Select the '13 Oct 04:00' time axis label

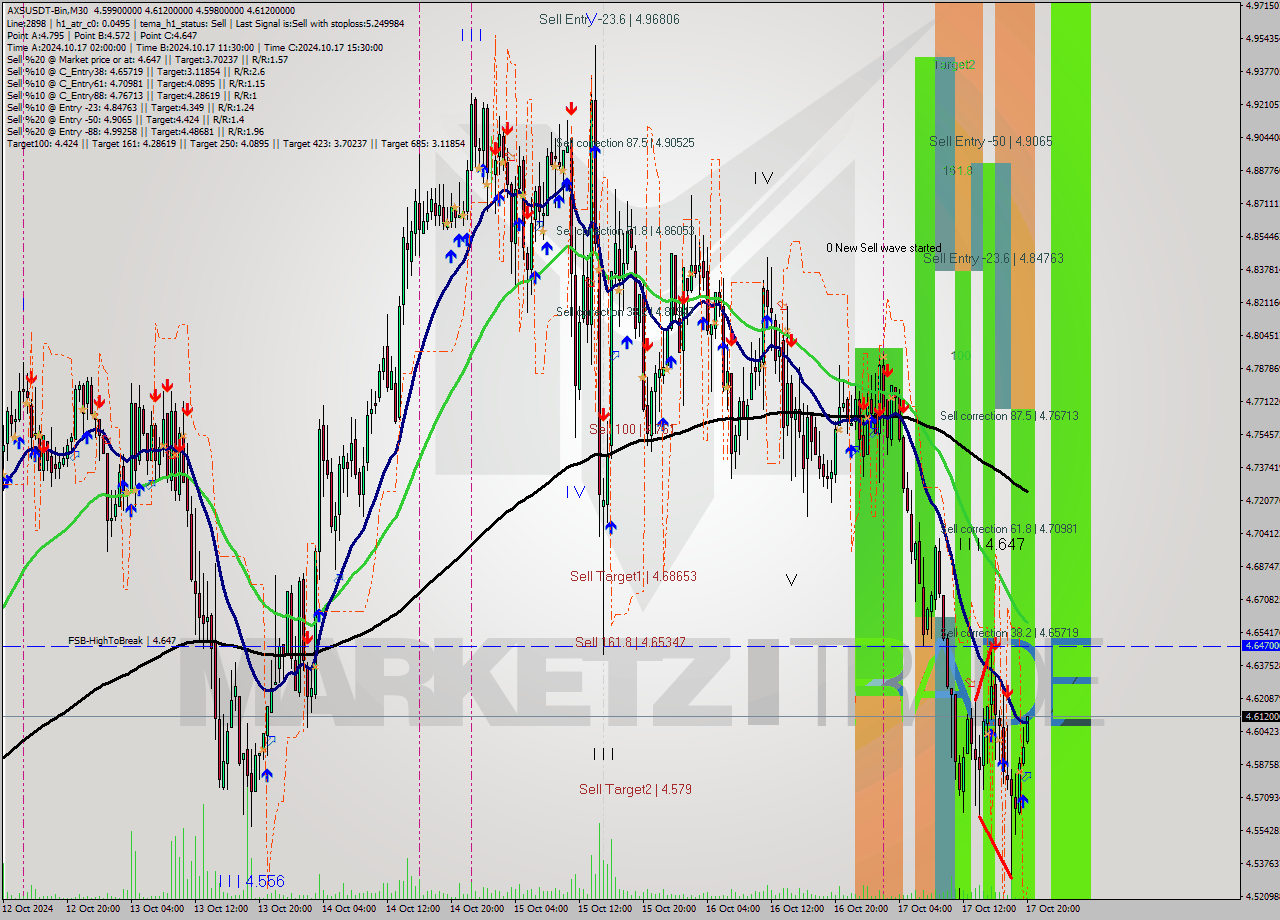158,909
